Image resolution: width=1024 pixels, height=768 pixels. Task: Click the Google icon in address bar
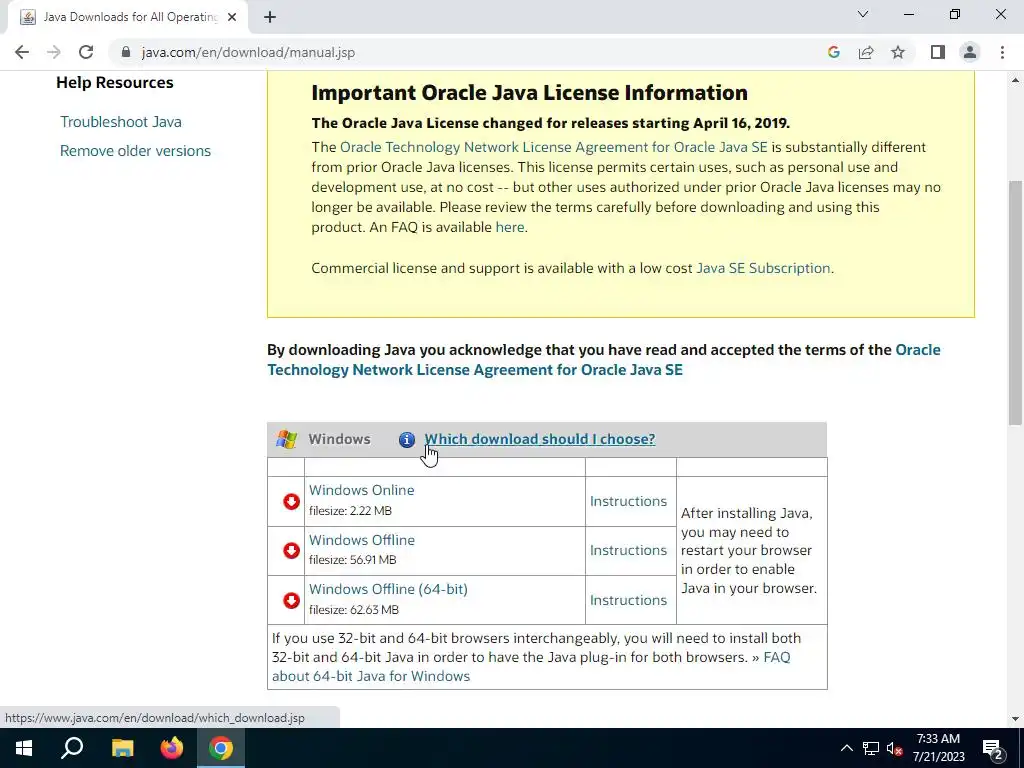[833, 52]
